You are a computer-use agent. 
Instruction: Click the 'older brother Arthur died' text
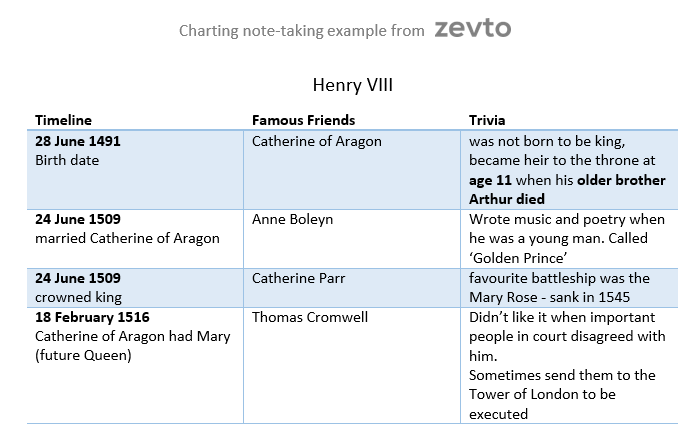567,189
